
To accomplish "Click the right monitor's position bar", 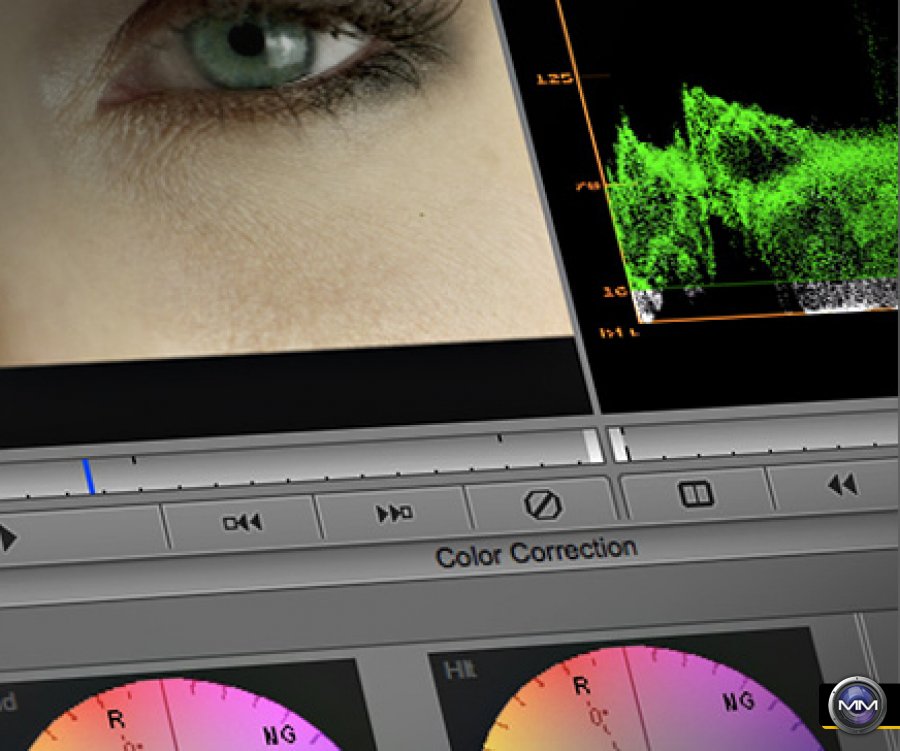I will pos(760,438).
